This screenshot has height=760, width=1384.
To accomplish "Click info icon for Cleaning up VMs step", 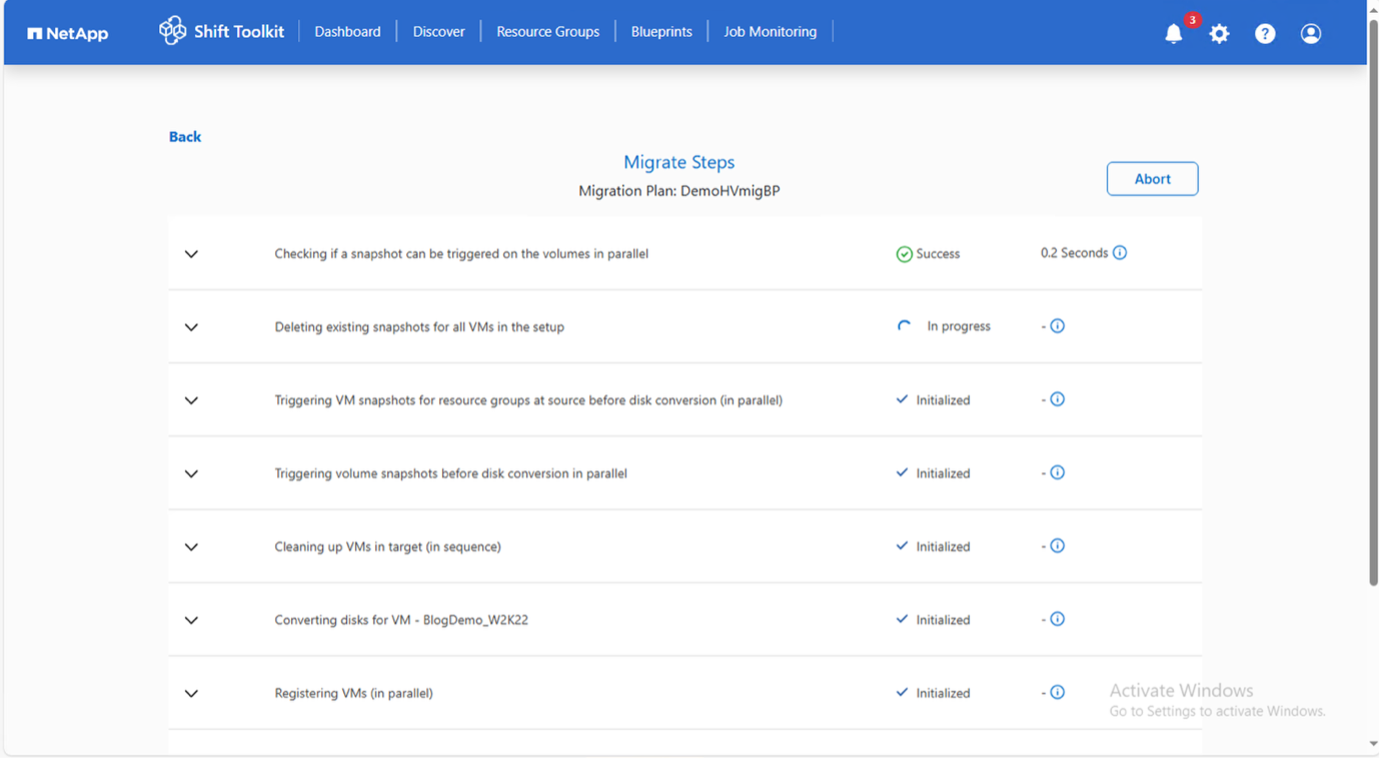I will coord(1057,546).
